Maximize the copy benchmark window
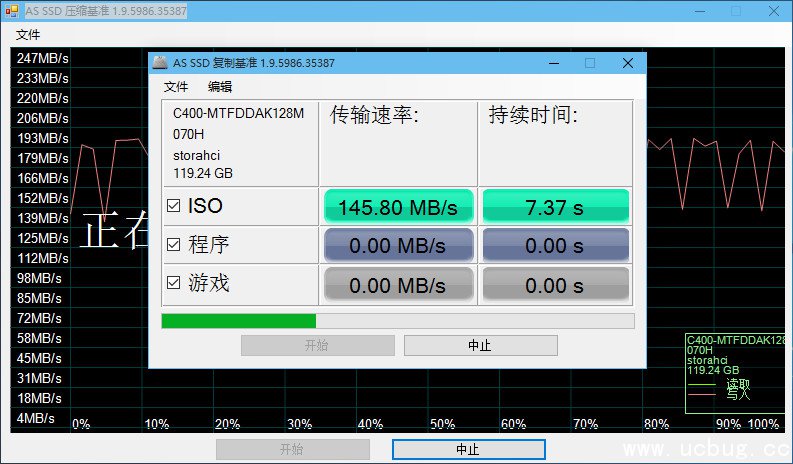 click(x=590, y=63)
